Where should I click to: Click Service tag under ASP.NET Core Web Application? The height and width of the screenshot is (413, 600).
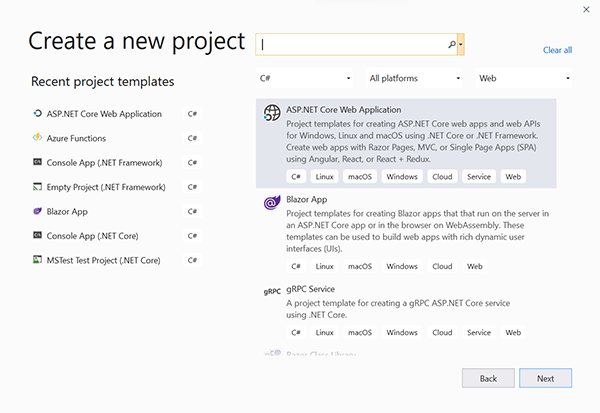click(479, 176)
